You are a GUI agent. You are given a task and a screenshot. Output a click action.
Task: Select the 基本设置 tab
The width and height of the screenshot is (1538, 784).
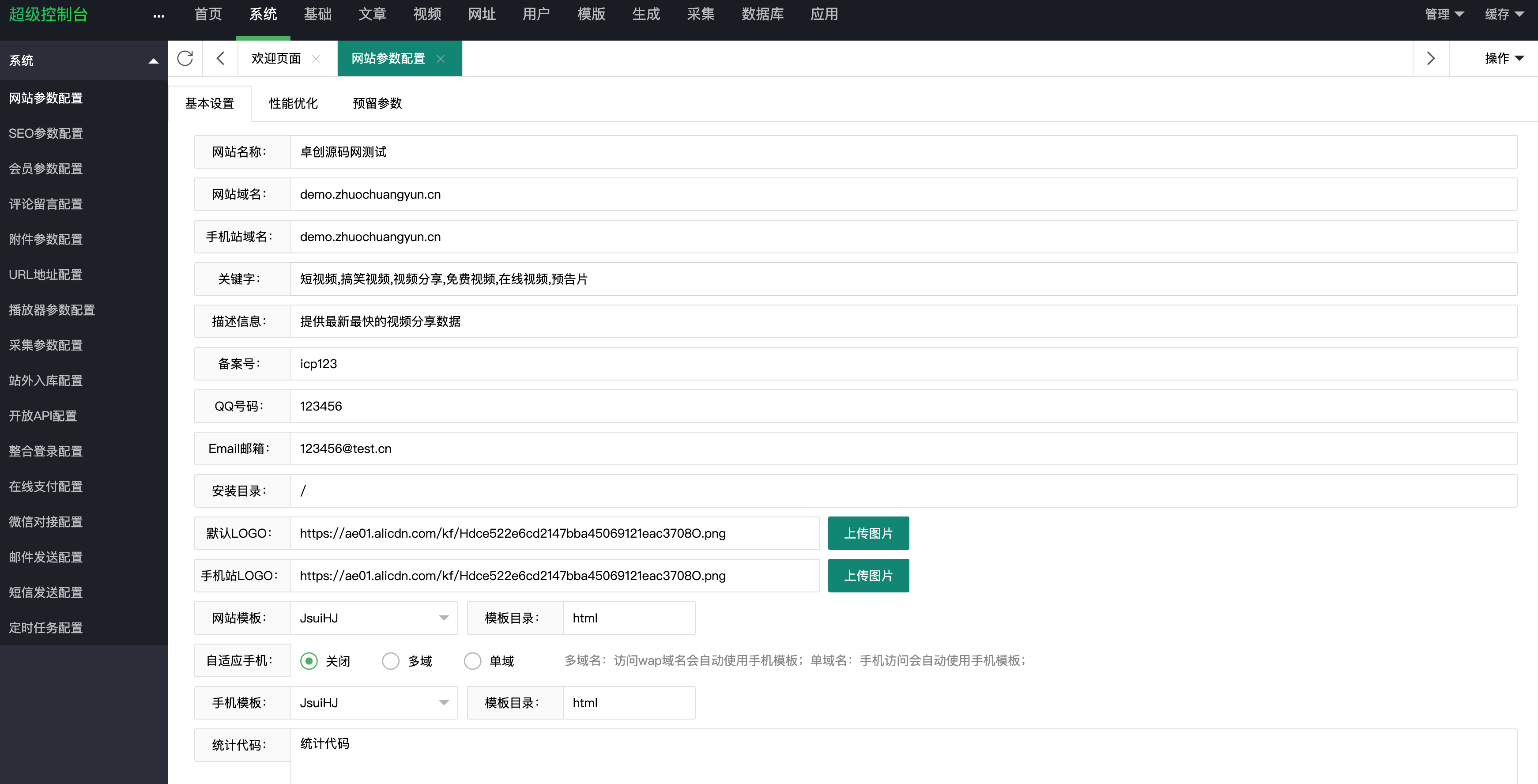click(x=210, y=103)
